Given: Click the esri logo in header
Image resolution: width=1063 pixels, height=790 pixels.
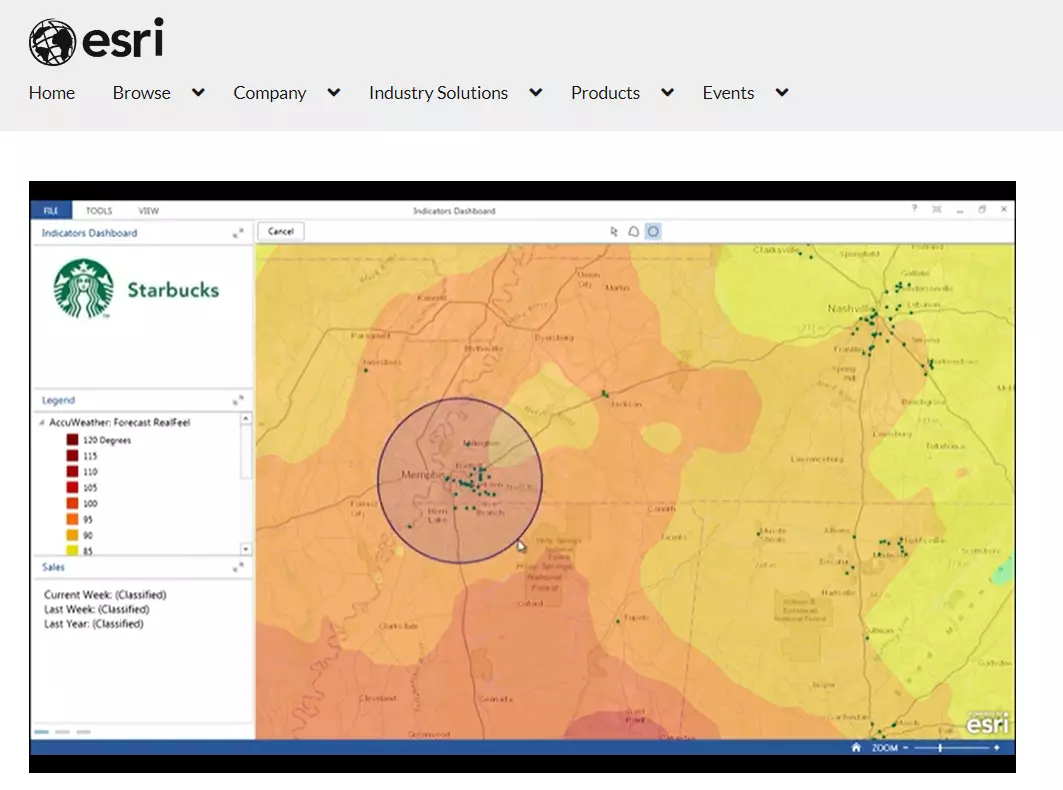Looking at the screenshot, I should coord(96,42).
